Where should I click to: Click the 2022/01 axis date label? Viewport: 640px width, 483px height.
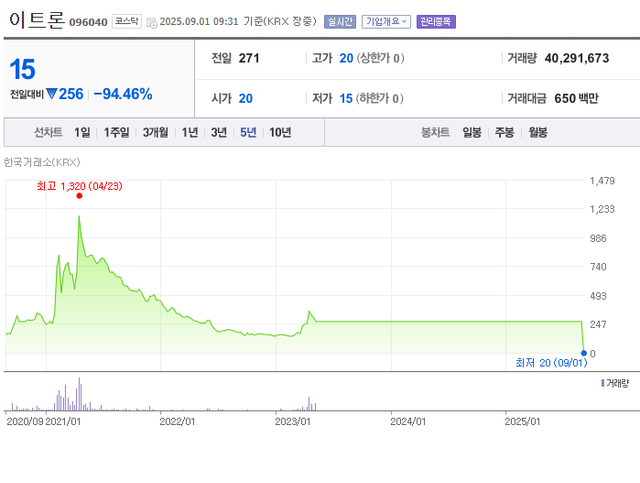(x=177, y=421)
